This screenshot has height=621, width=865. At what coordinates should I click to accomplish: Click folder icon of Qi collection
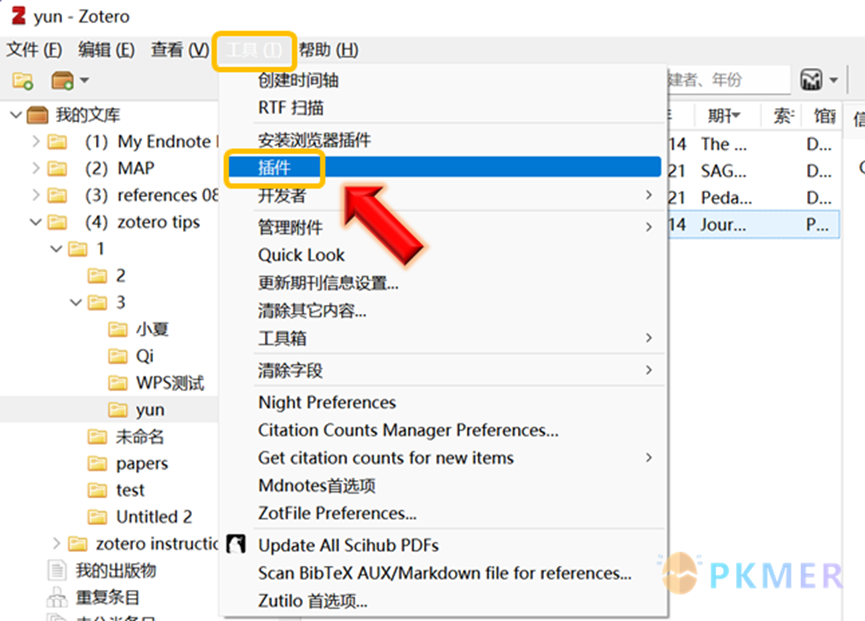click(x=118, y=356)
